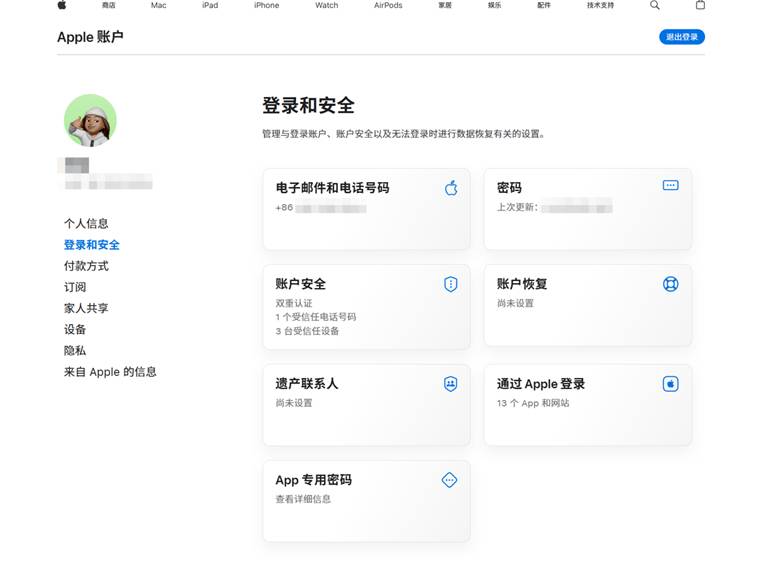769x562 pixels.
Task: Click the Apple 账户 page title
Action: [x=90, y=37]
